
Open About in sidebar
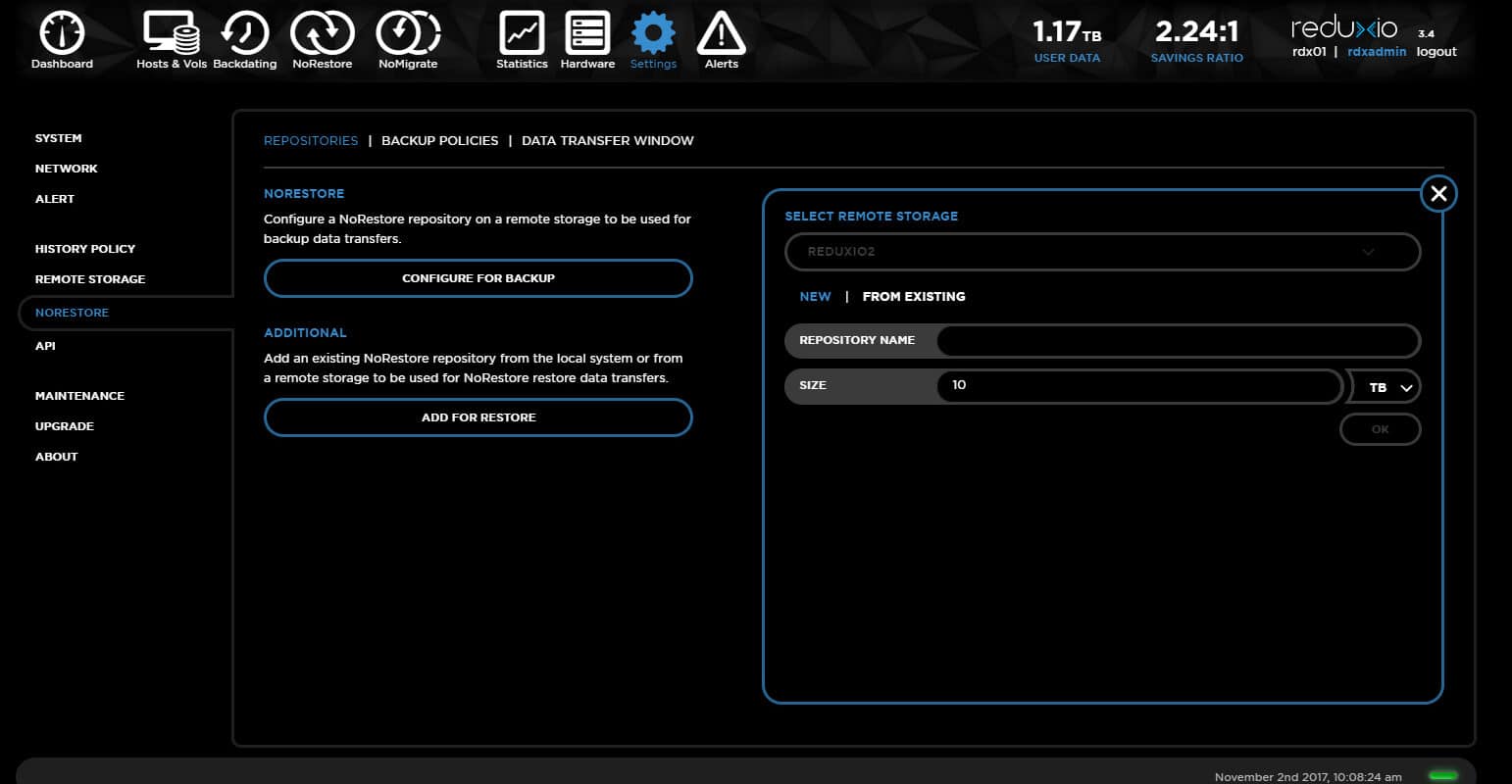point(56,457)
